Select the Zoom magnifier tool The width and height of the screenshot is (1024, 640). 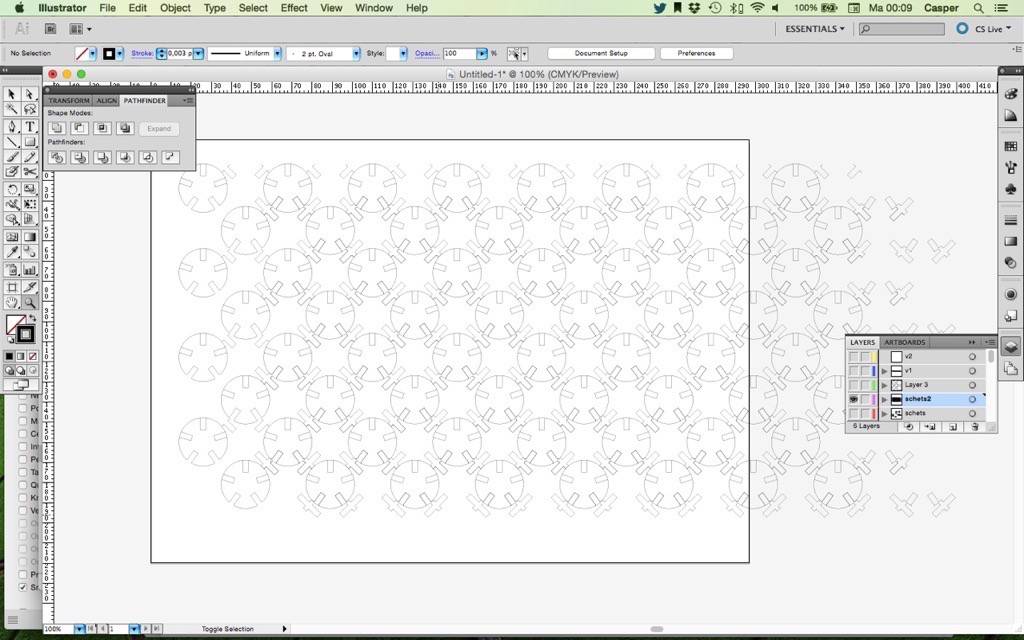(x=29, y=302)
